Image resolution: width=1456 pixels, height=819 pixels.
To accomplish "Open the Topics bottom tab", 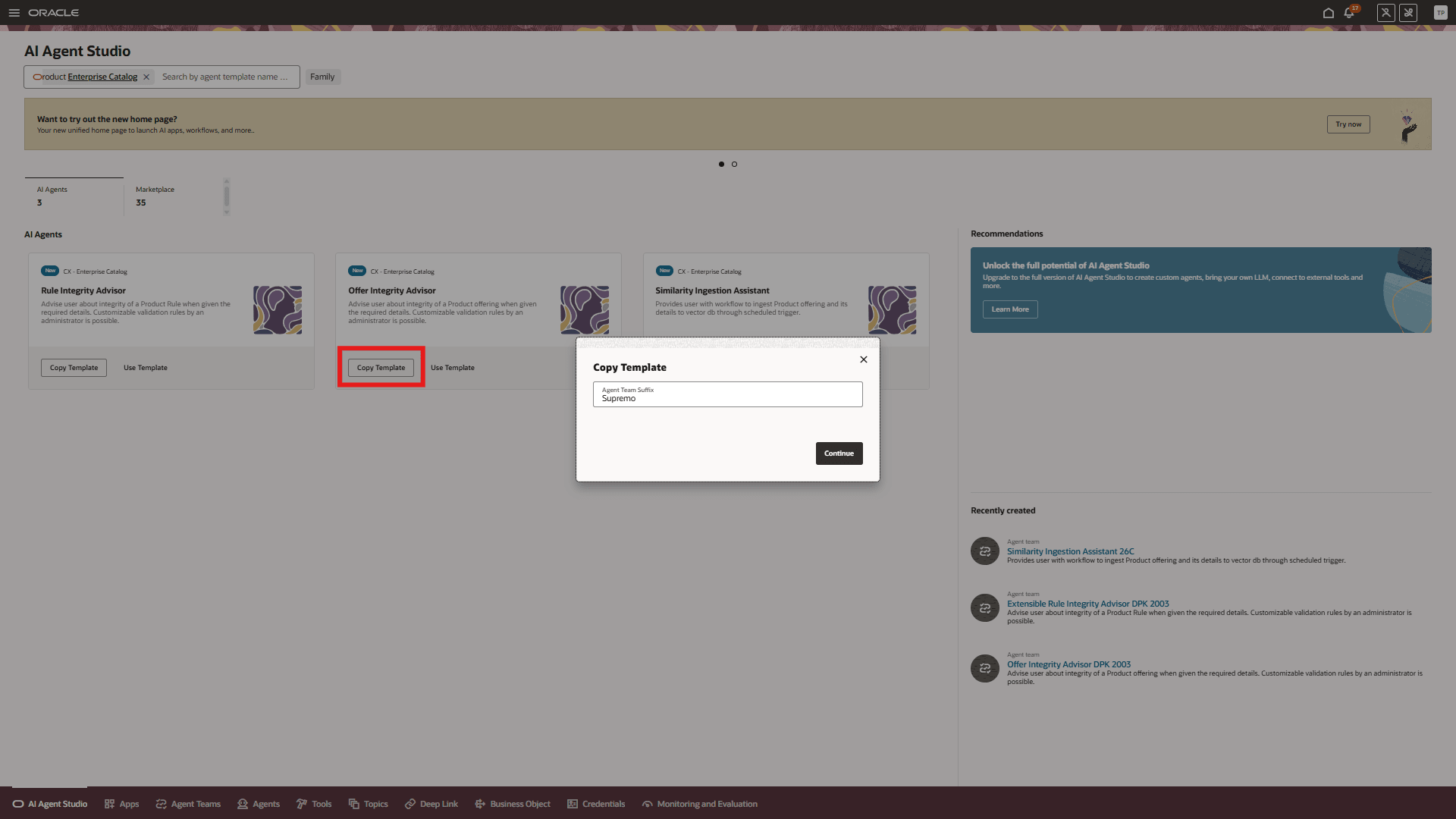I will [x=368, y=804].
